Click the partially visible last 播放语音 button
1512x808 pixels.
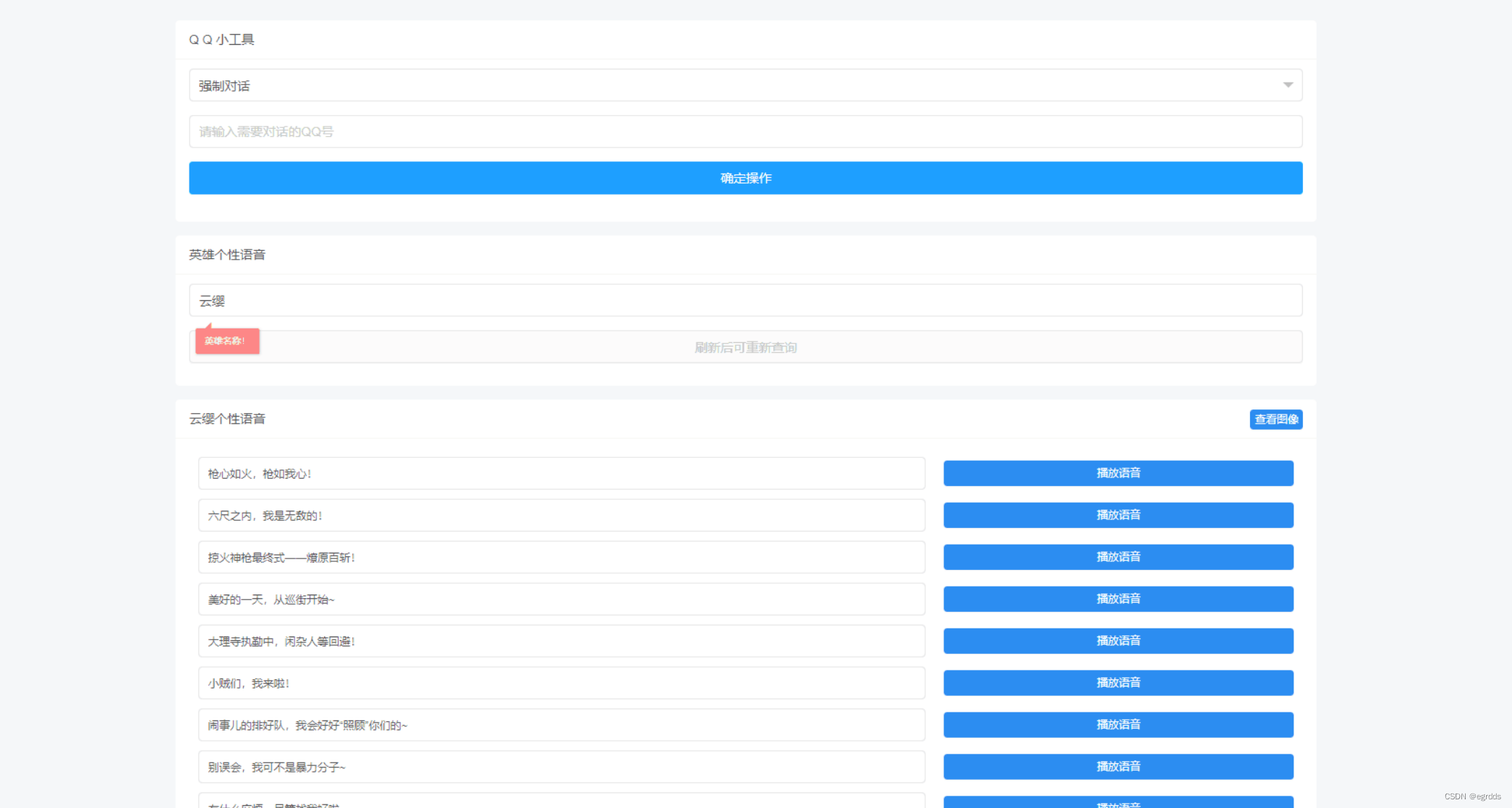pos(1118,803)
